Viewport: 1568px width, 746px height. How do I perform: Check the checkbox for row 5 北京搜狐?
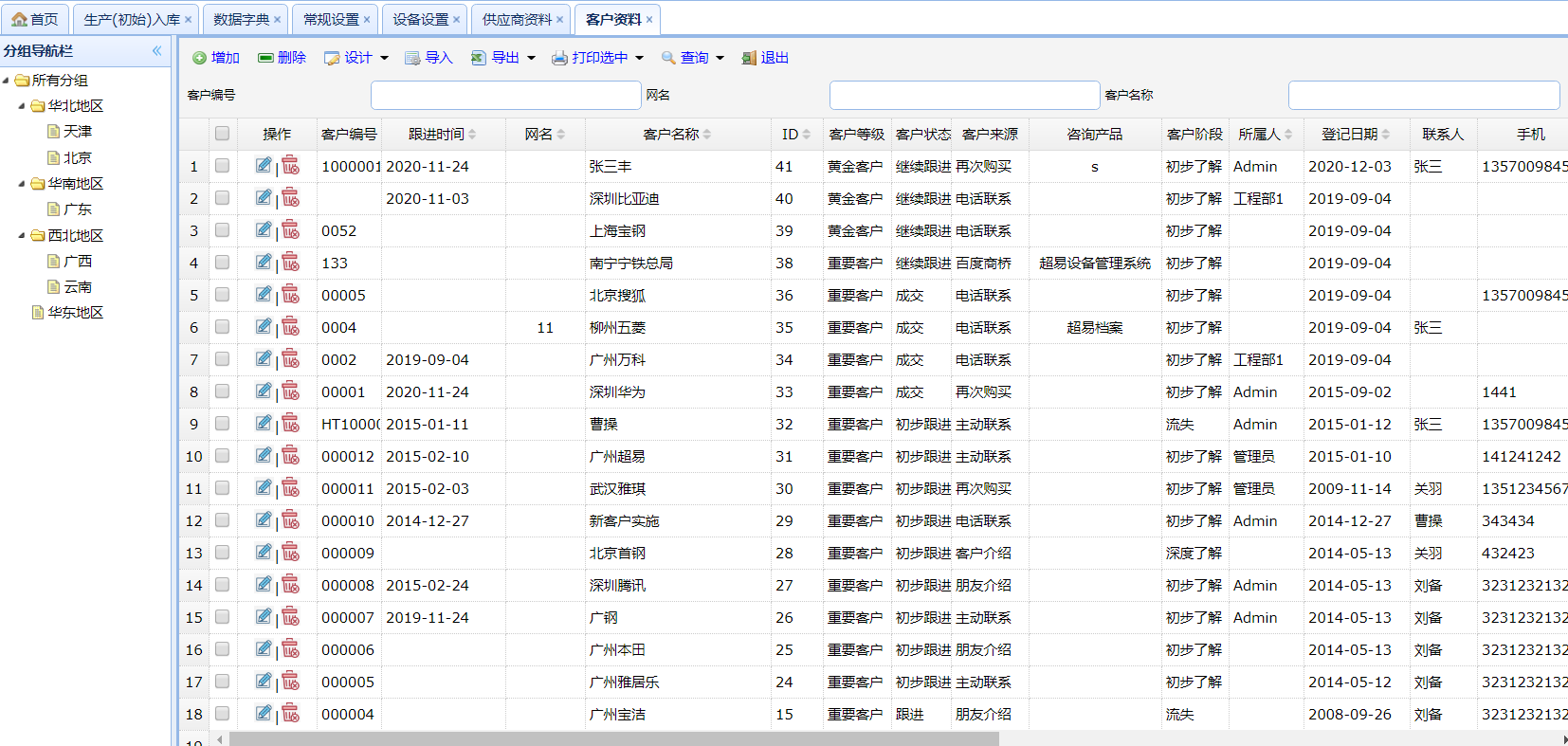pyautogui.click(x=222, y=295)
